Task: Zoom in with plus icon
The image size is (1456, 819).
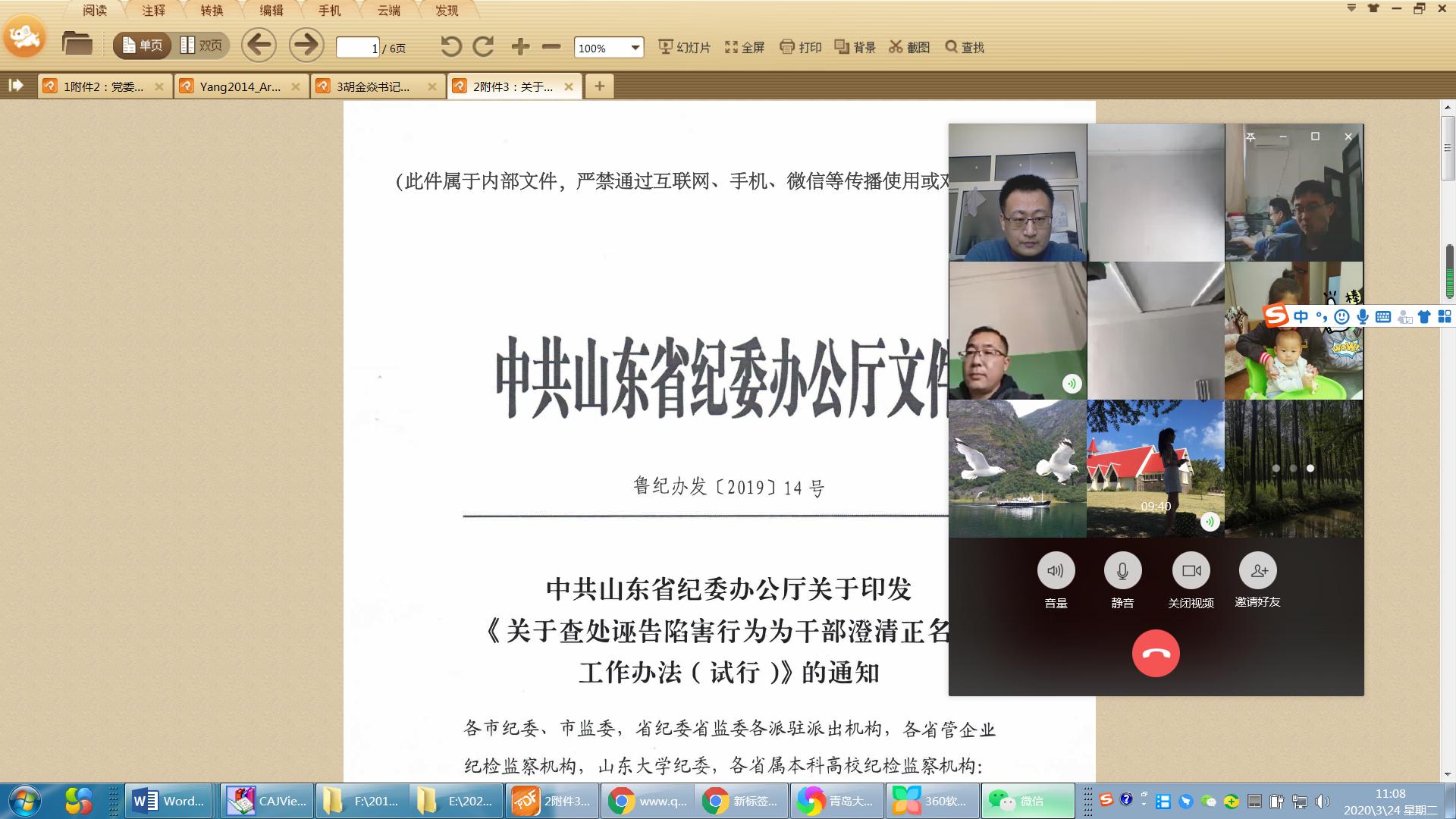Action: (x=520, y=47)
